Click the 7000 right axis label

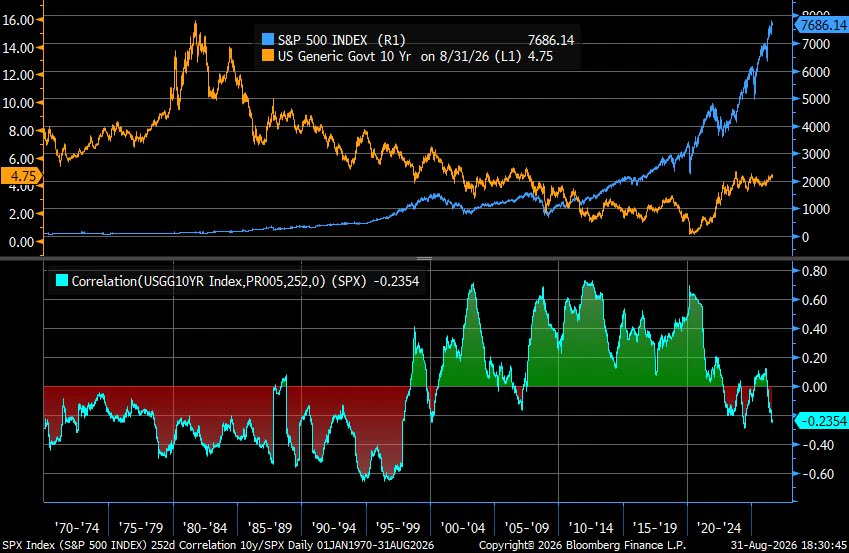click(x=815, y=44)
